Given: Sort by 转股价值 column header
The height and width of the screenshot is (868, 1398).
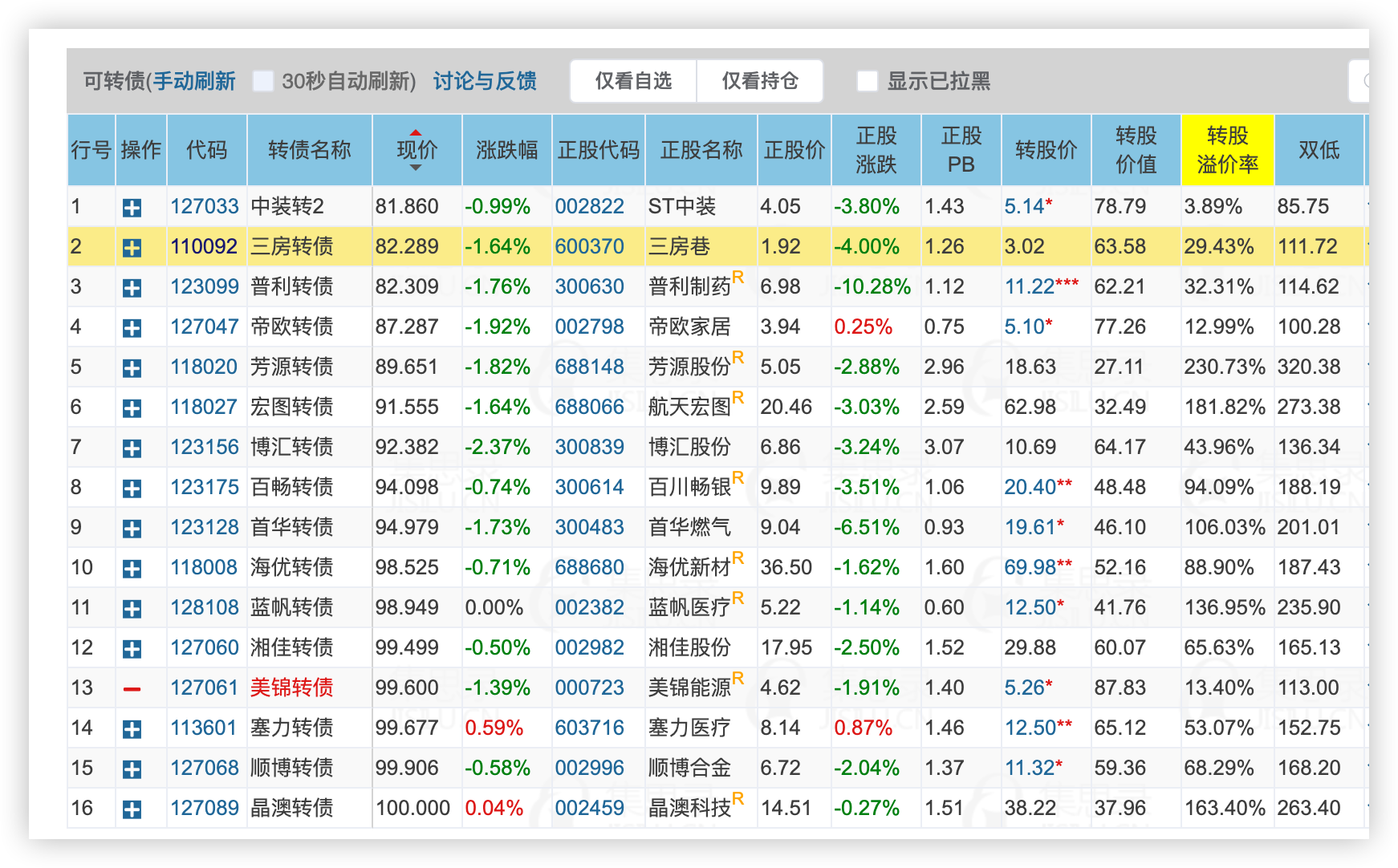Looking at the screenshot, I should pyautogui.click(x=1136, y=150).
